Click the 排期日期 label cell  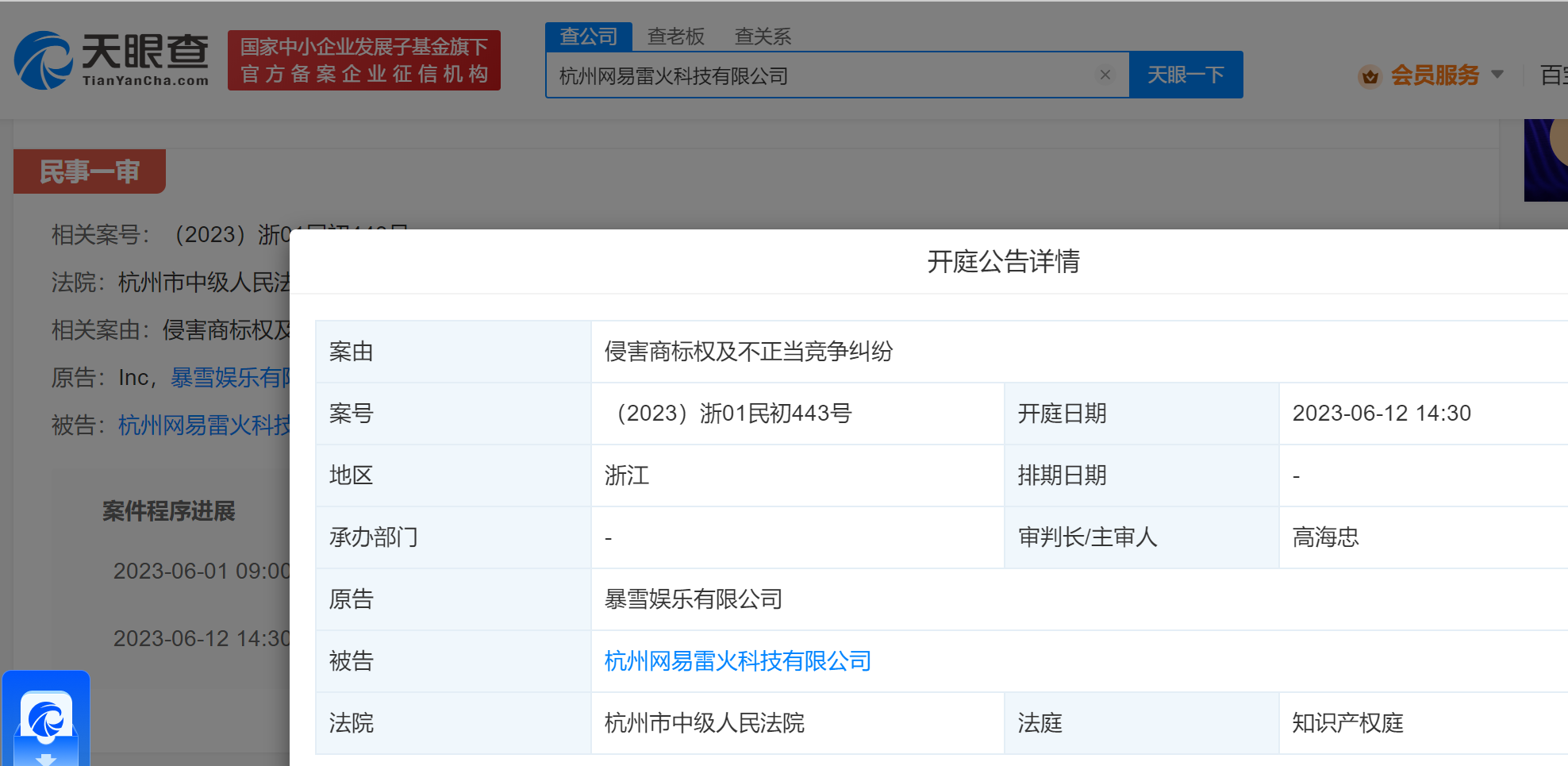[x=1141, y=475]
